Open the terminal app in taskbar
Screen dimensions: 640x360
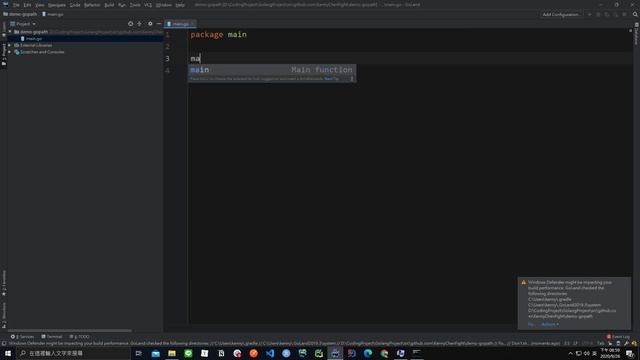point(417,353)
